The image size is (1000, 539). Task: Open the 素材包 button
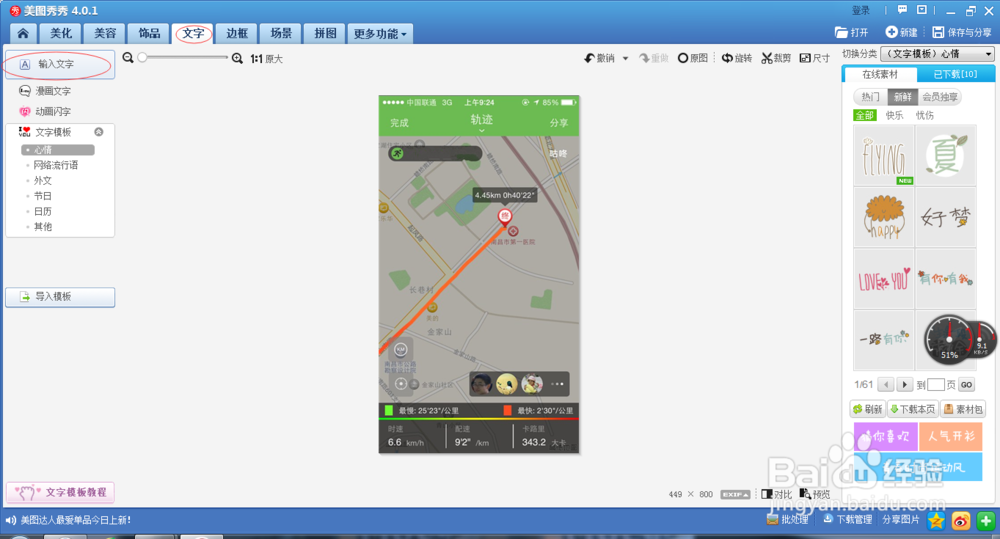963,410
